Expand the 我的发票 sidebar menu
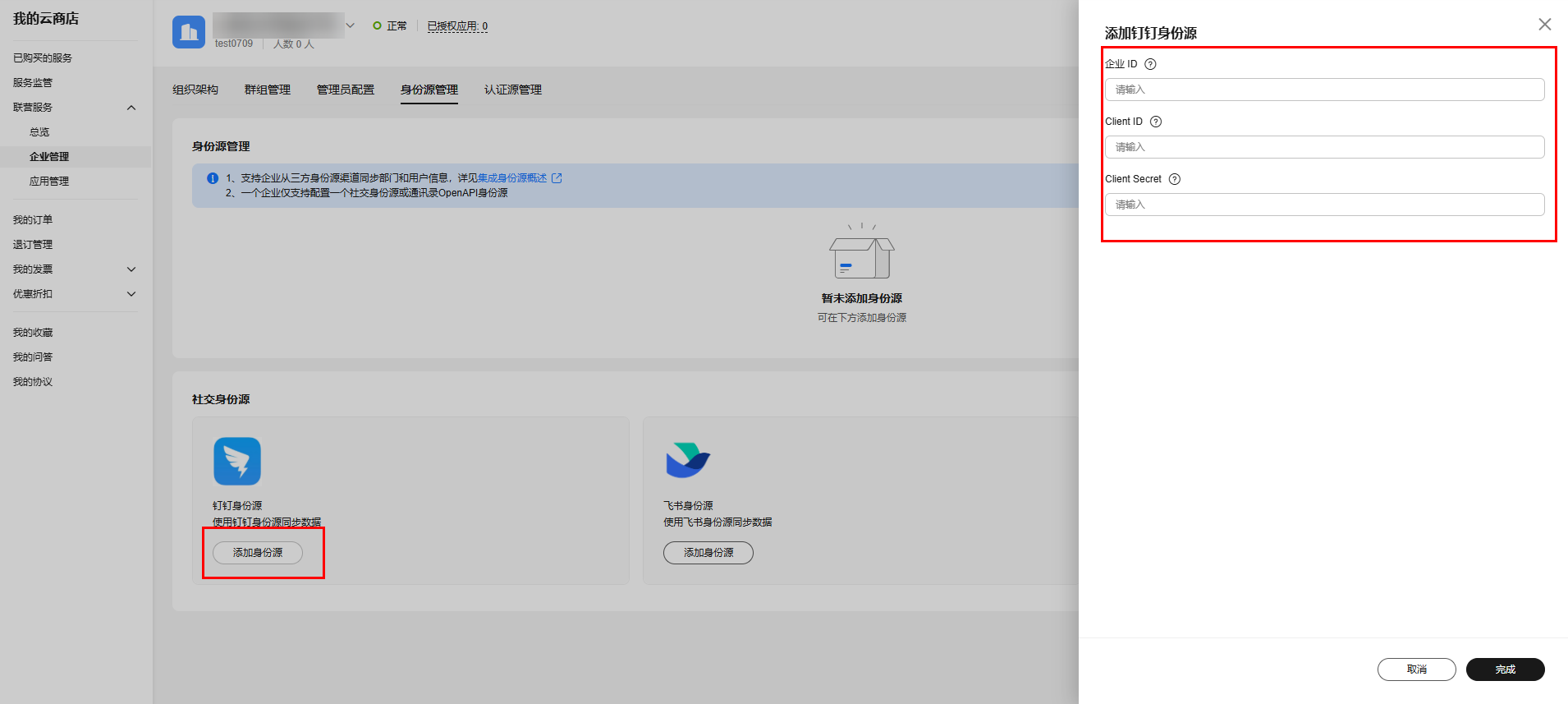 click(131, 269)
